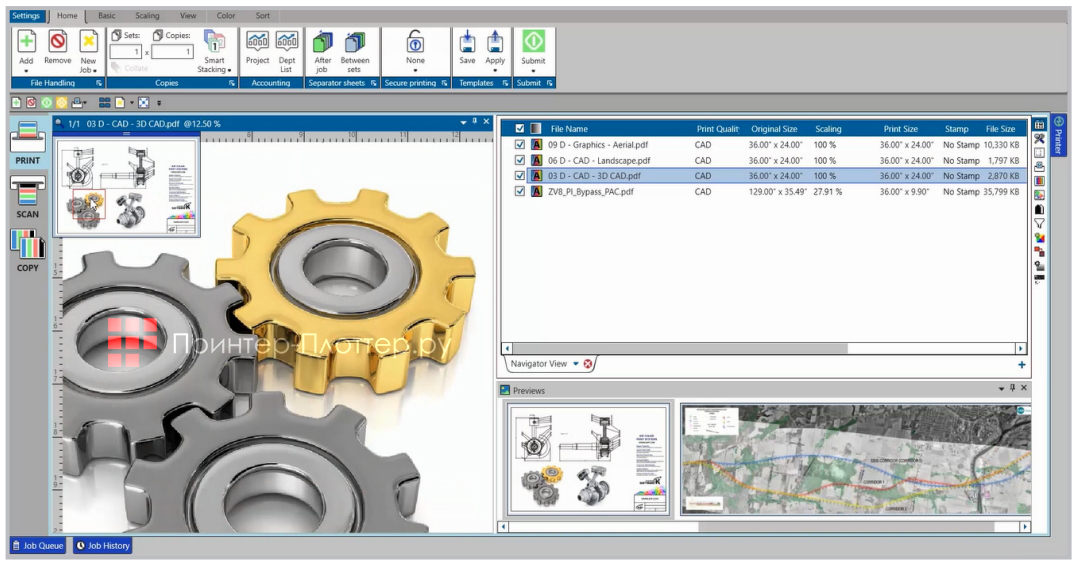Open Project accounting icon
This screenshot has height=564, width=1075.
coord(258,42)
